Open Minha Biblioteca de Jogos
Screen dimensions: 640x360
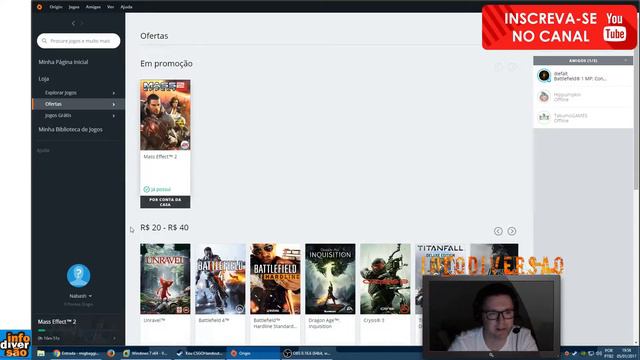[x=70, y=129]
